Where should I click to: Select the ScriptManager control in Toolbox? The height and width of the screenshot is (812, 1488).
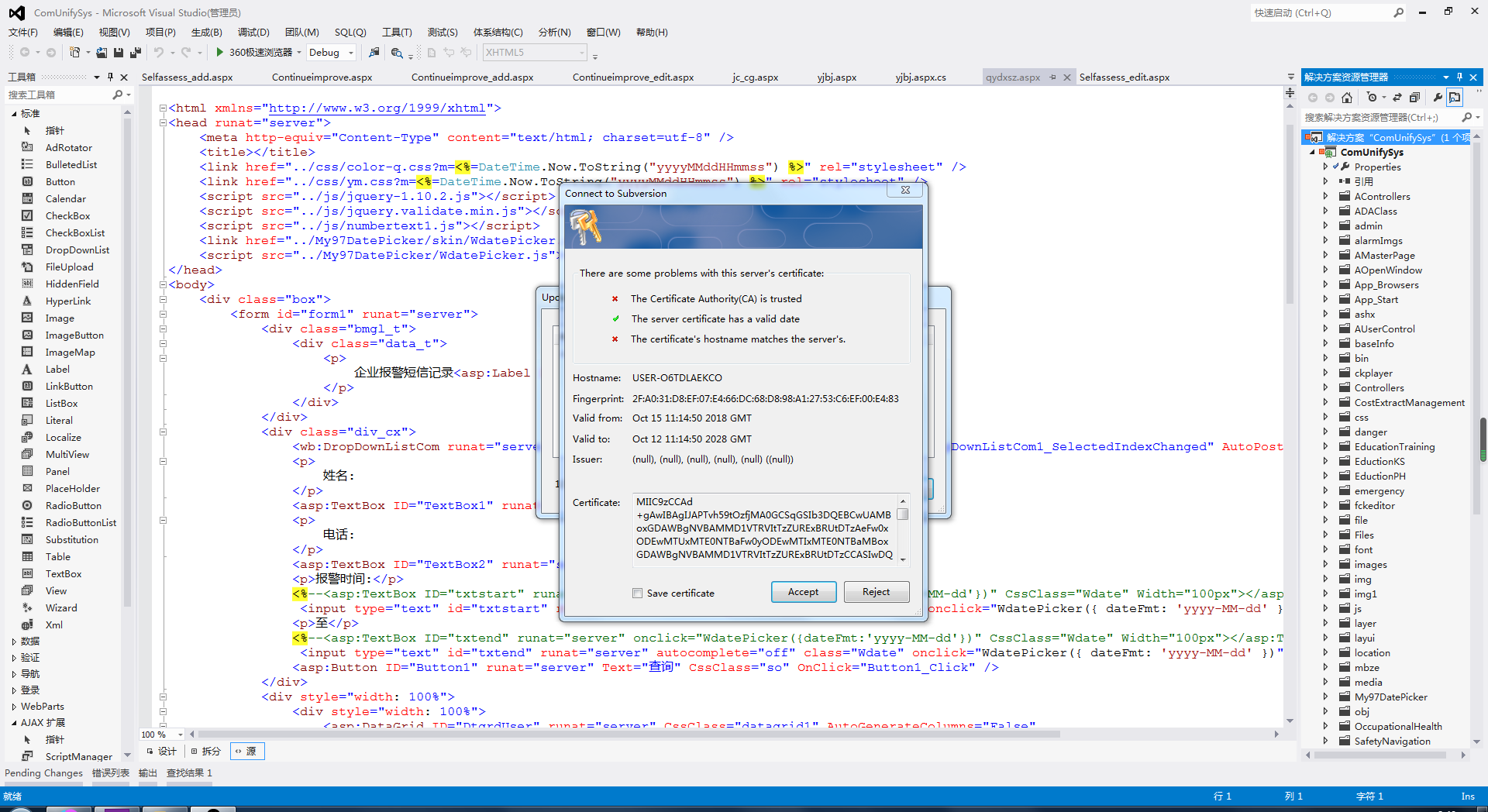(78, 756)
